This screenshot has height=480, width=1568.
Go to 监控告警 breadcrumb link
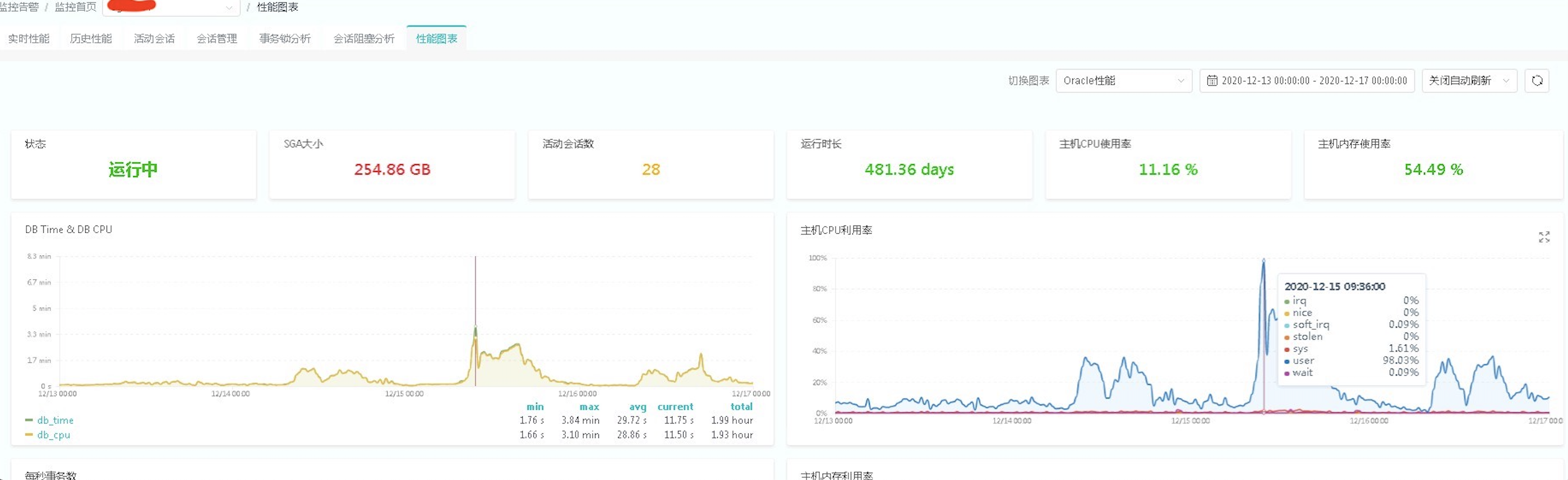click(x=19, y=7)
